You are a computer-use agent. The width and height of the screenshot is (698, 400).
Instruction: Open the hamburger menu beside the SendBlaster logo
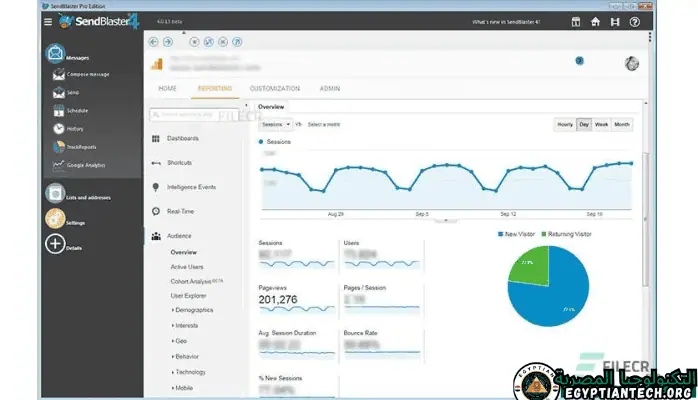pyautogui.click(x=49, y=21)
